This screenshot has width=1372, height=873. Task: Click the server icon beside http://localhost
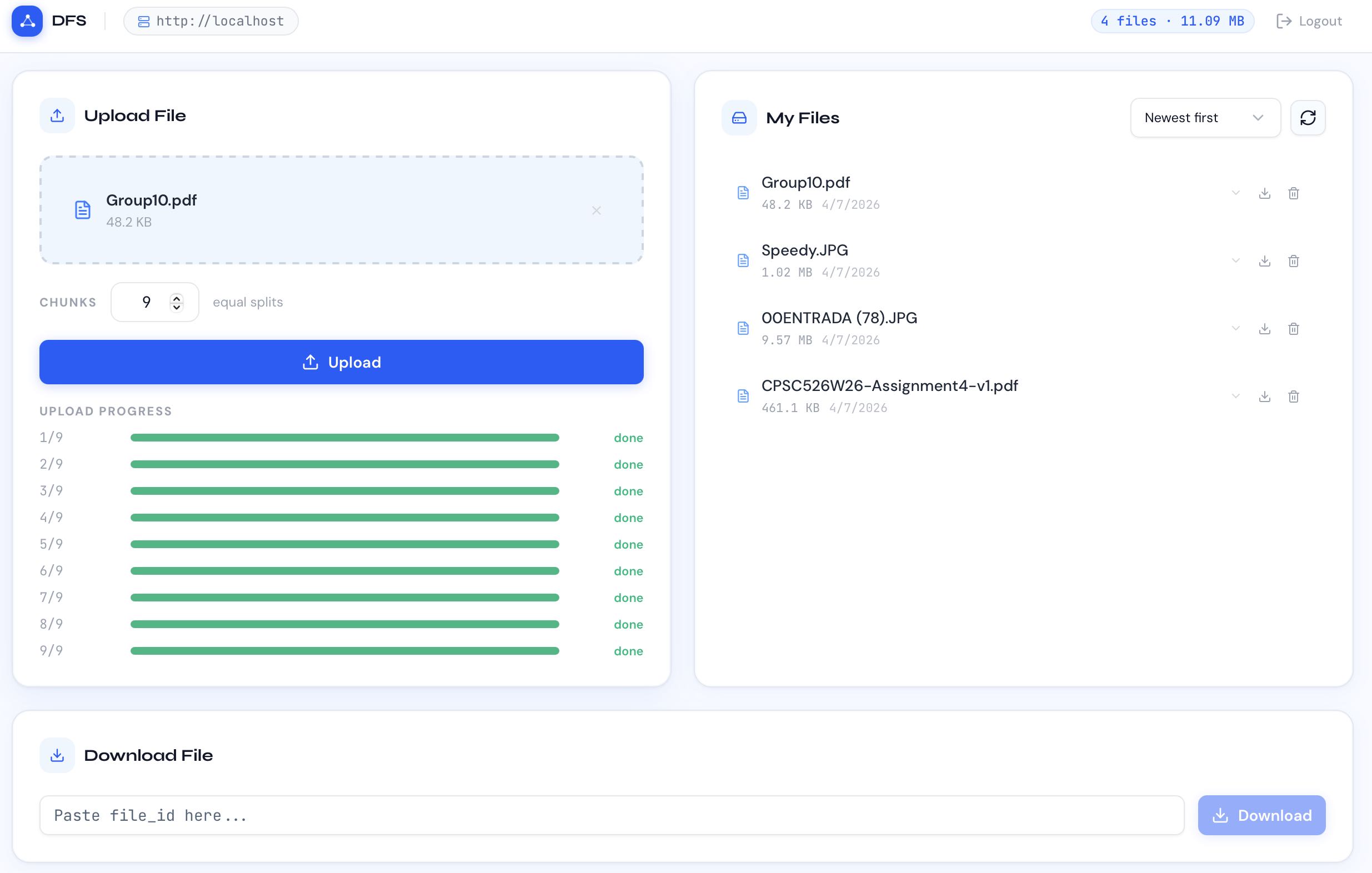(x=143, y=22)
